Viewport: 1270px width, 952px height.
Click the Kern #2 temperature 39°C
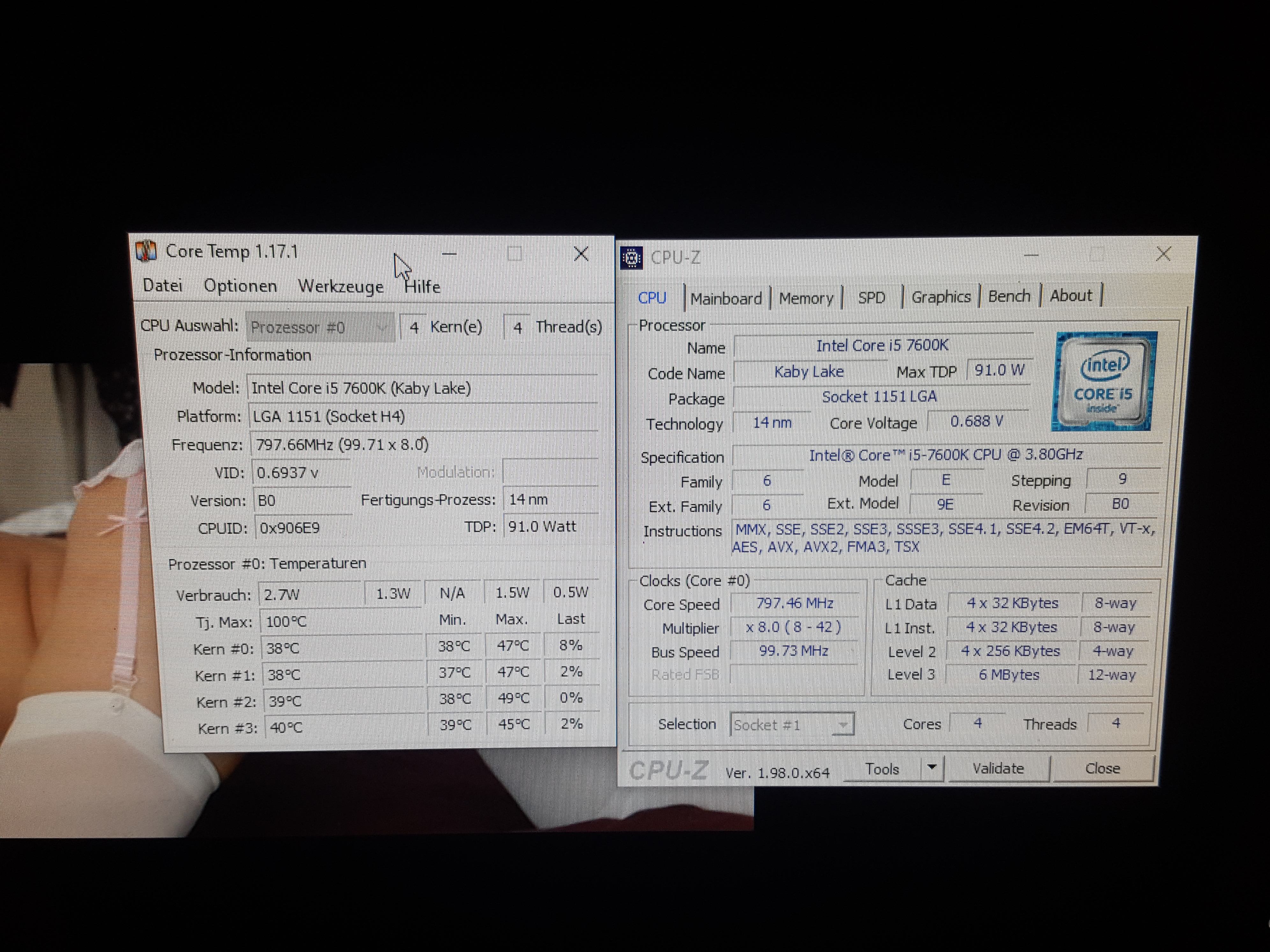(x=345, y=701)
